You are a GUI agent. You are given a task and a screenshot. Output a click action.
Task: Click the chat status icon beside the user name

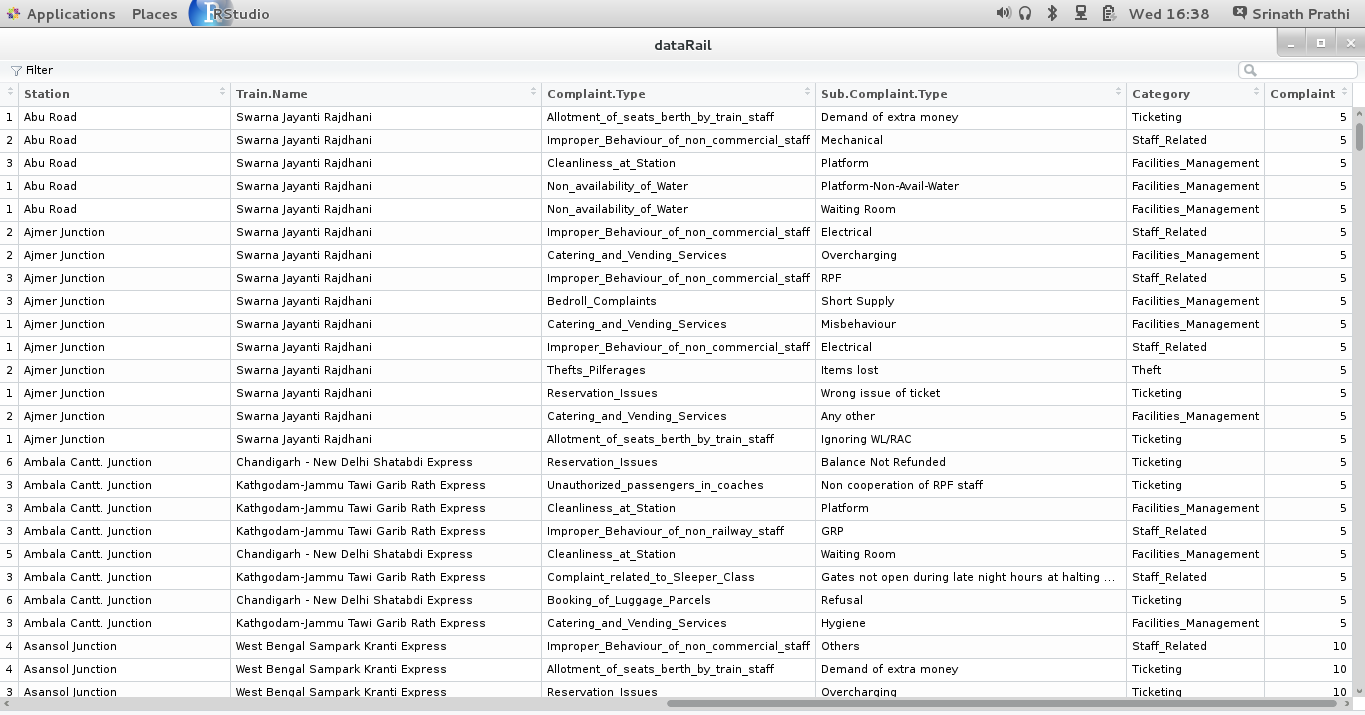pyautogui.click(x=1239, y=13)
